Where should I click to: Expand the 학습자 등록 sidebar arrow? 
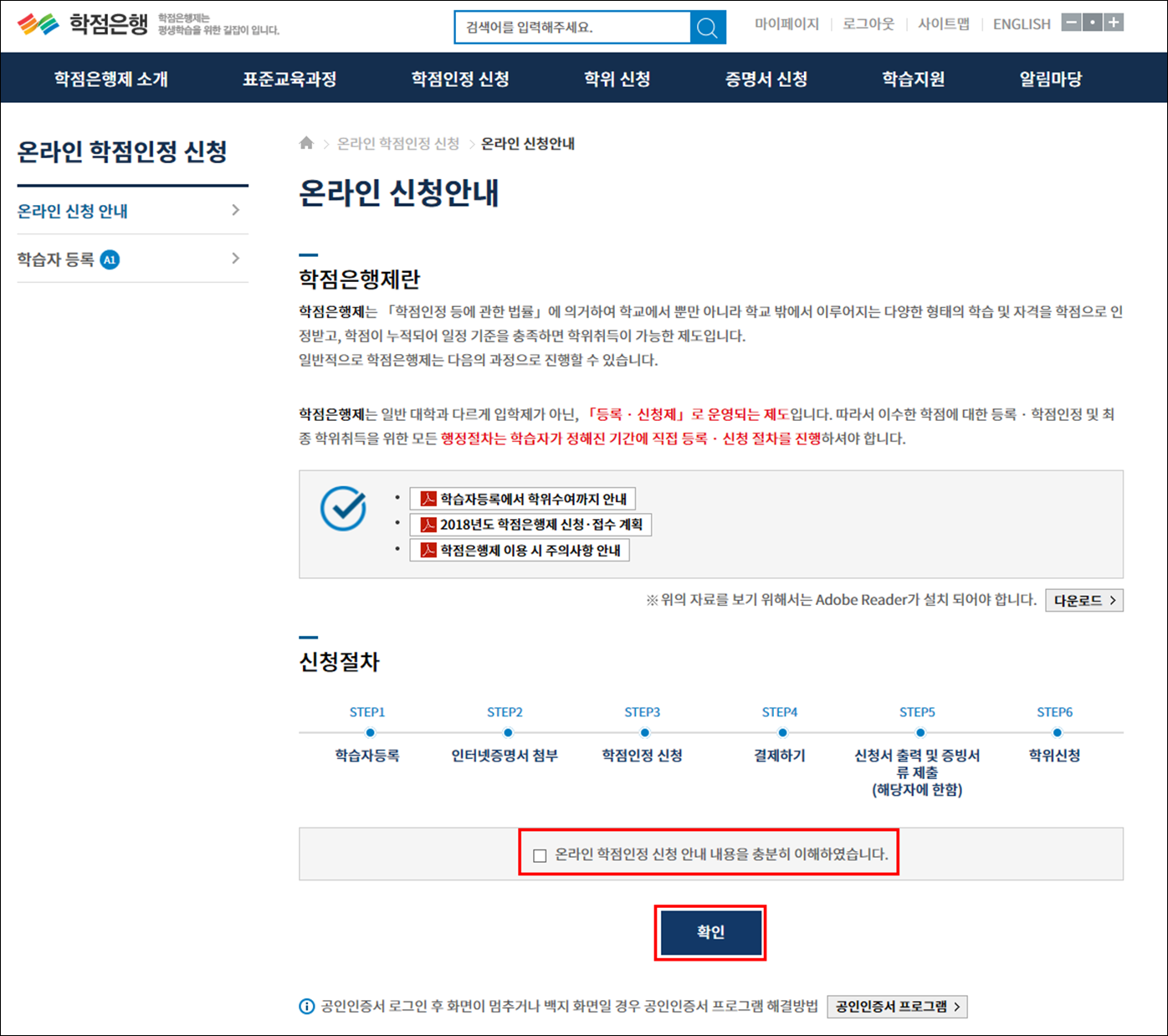click(x=235, y=259)
